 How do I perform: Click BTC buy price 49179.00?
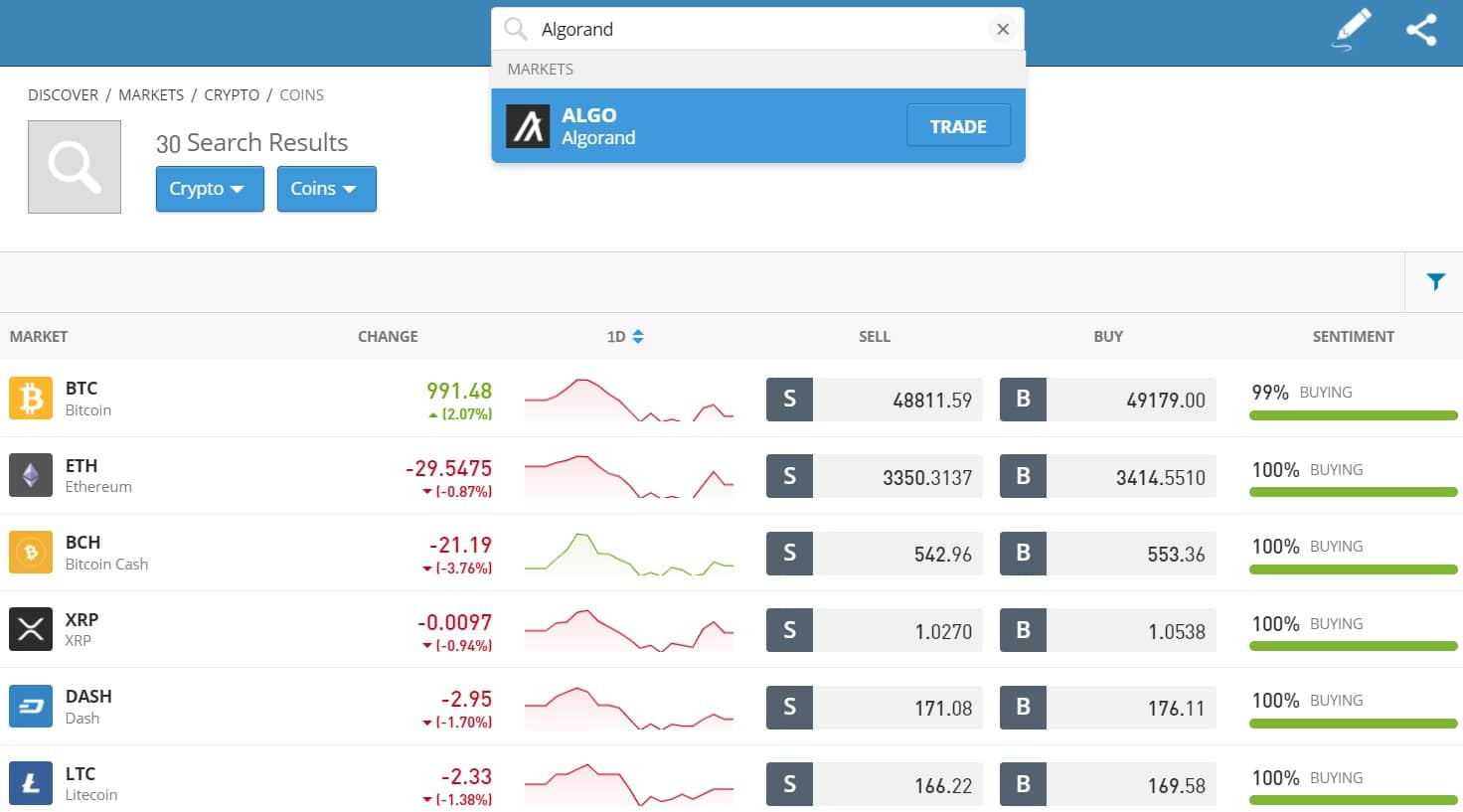[1166, 401]
